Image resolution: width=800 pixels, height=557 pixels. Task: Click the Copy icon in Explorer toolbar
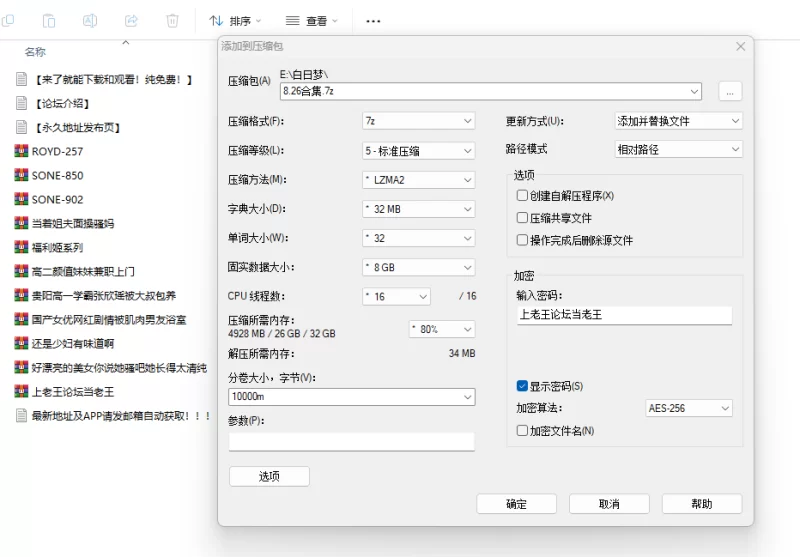tap(8, 20)
